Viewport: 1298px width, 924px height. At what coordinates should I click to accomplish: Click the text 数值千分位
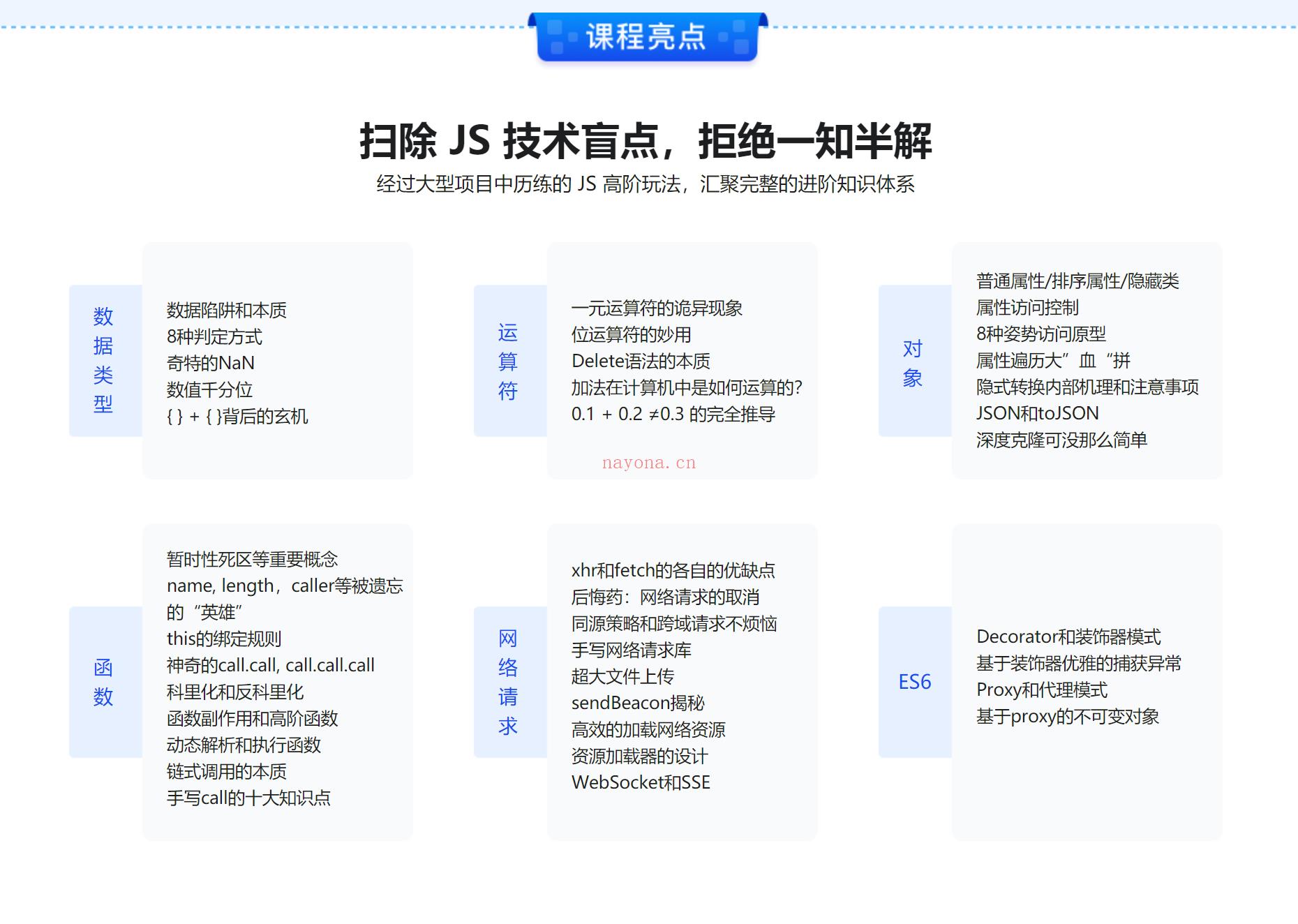coord(209,390)
